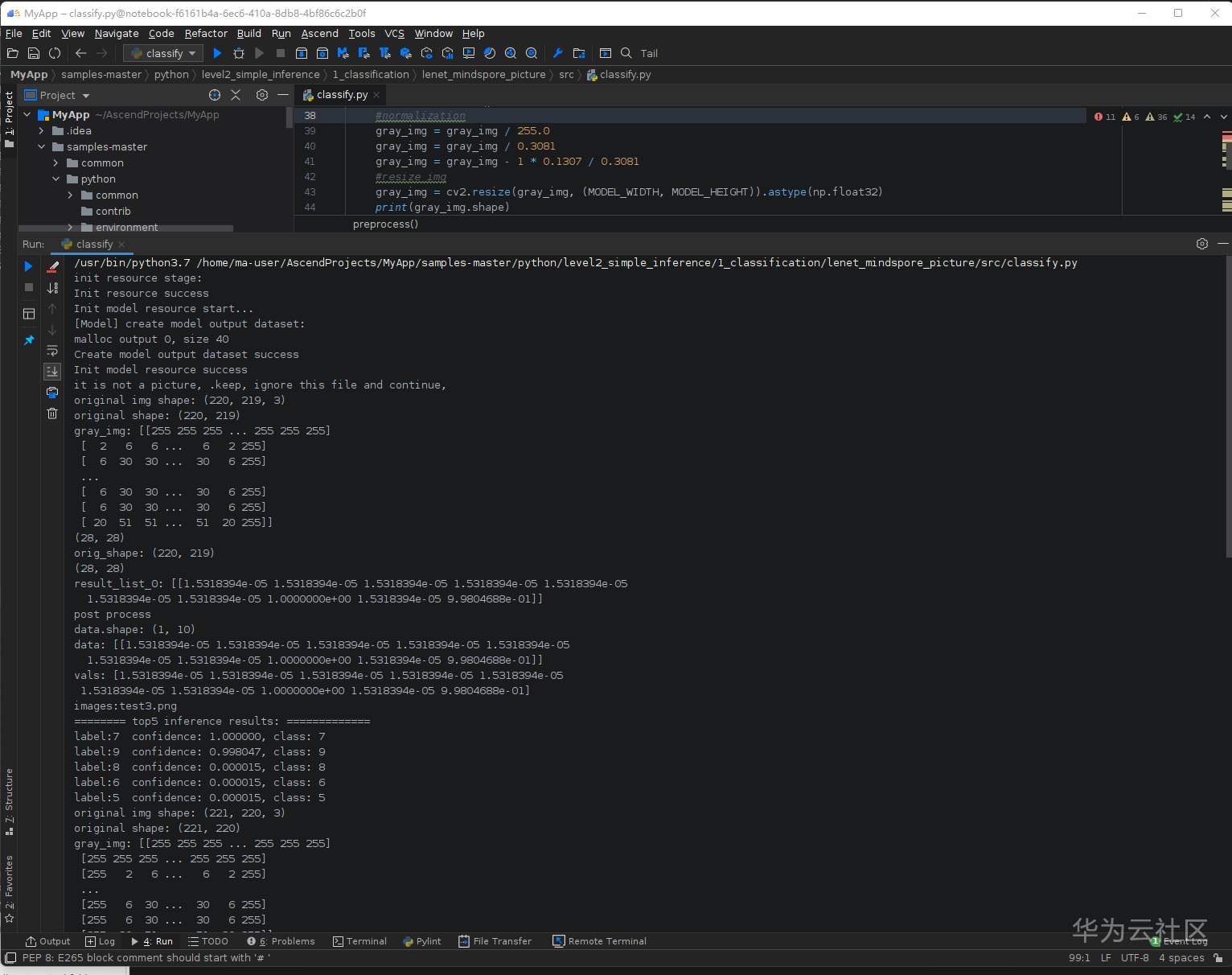
Task: Open the Ascend menu
Action: [319, 33]
